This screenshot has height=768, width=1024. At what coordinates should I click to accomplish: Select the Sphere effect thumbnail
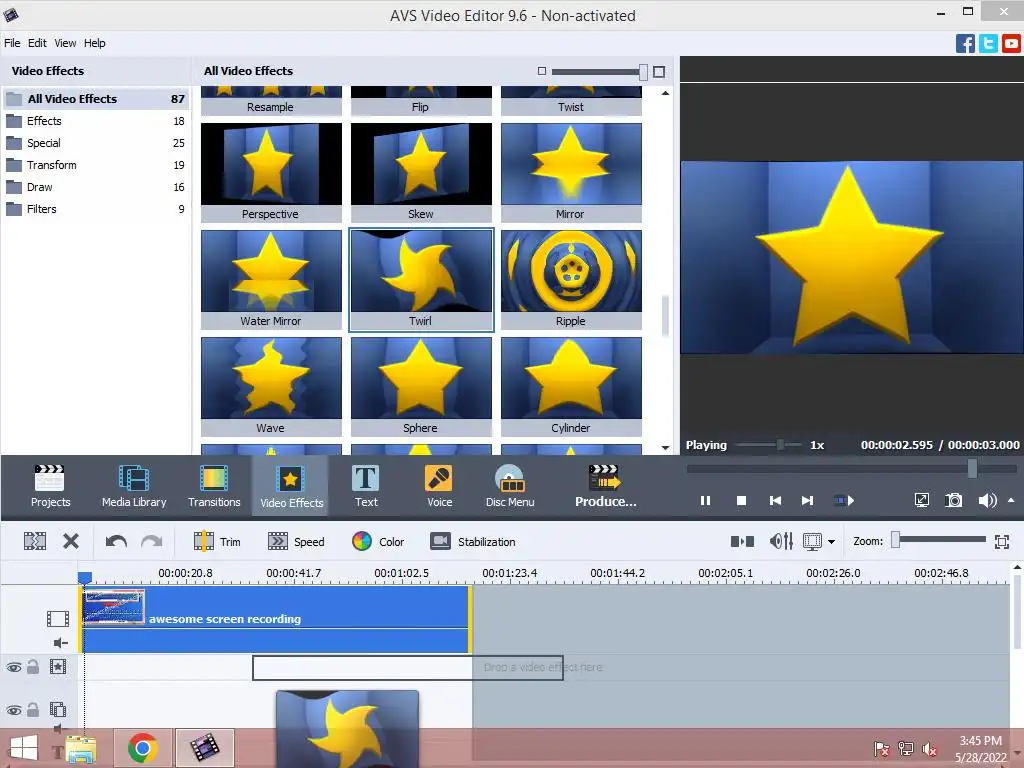point(421,387)
